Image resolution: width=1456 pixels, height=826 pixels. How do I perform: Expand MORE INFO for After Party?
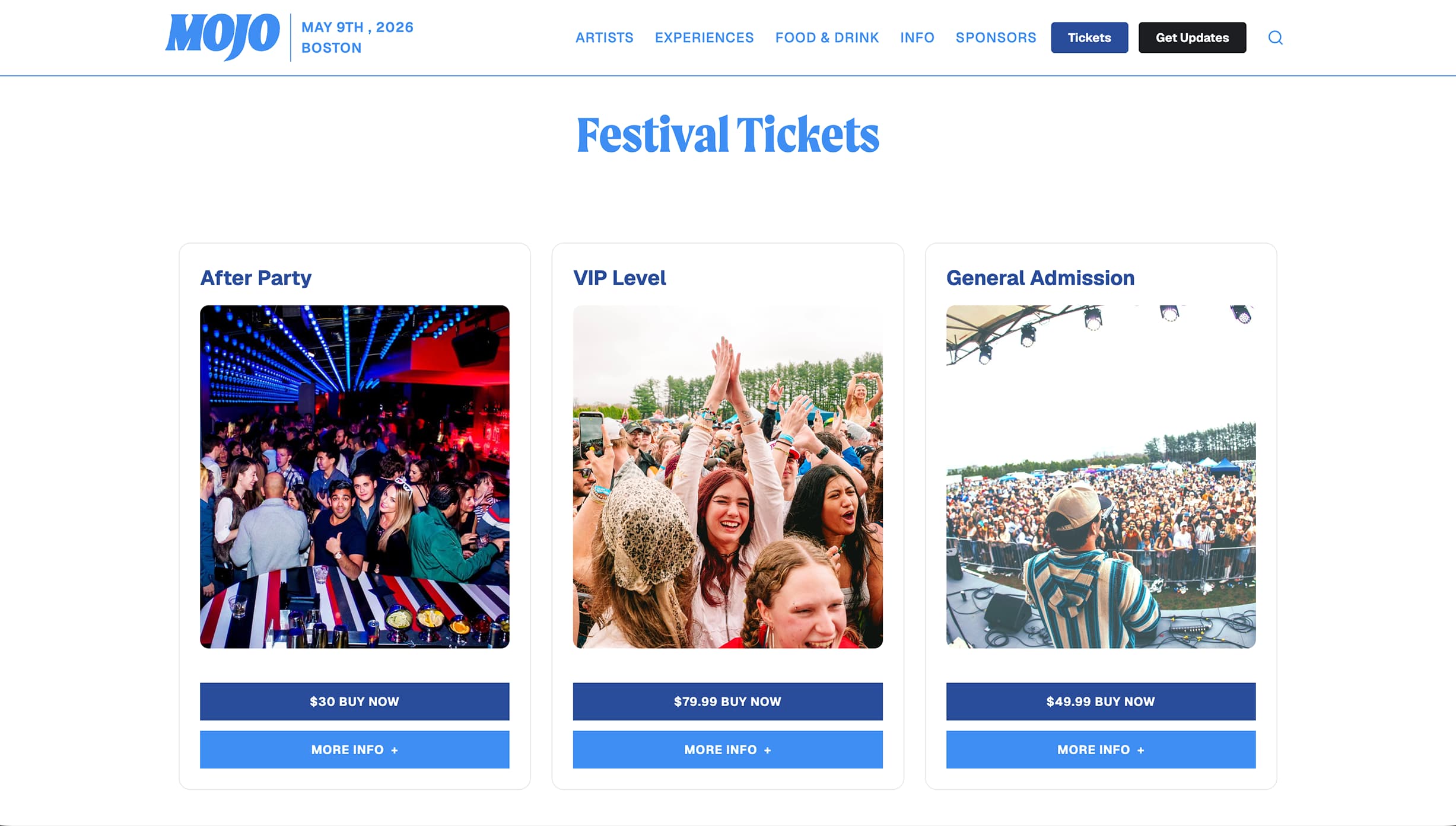coord(354,750)
